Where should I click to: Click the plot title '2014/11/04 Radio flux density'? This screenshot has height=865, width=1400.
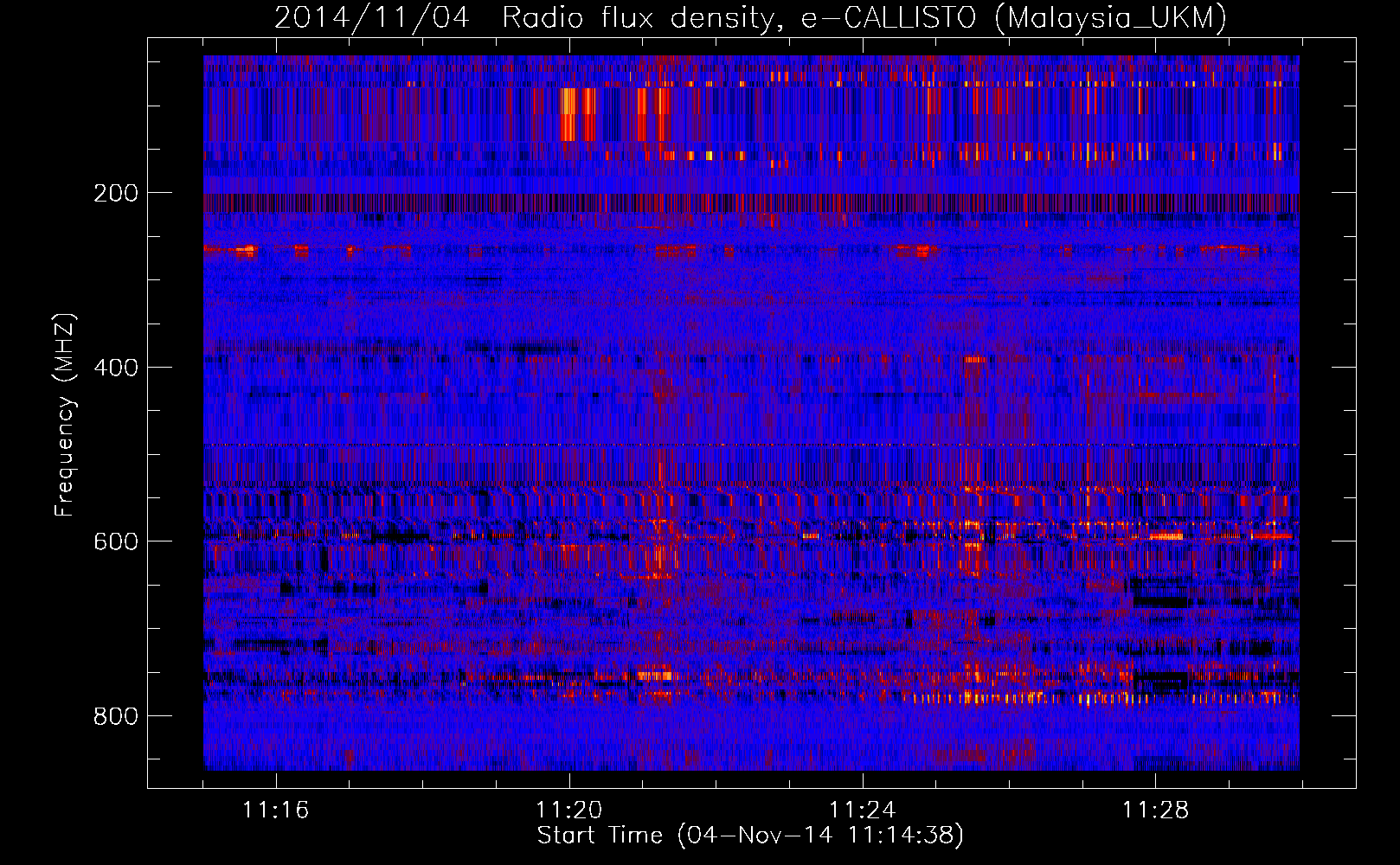click(750, 18)
